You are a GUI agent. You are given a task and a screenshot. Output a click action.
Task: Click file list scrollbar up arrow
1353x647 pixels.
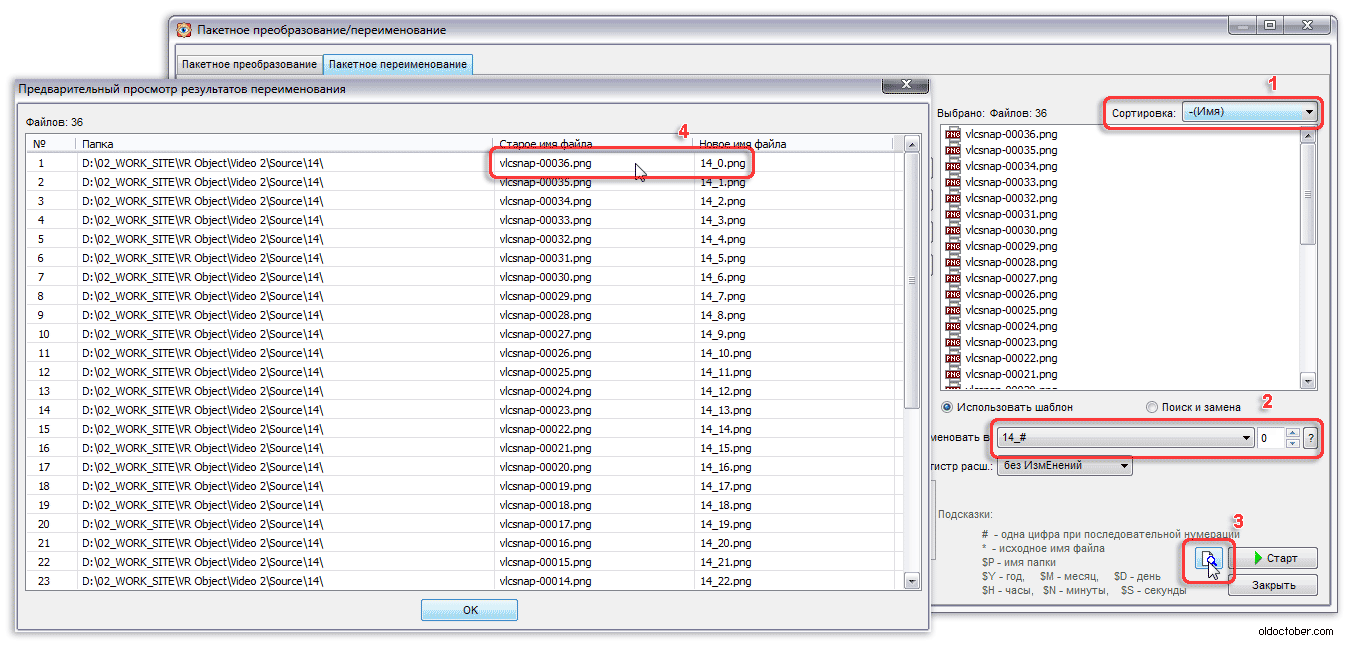pyautogui.click(x=1308, y=134)
